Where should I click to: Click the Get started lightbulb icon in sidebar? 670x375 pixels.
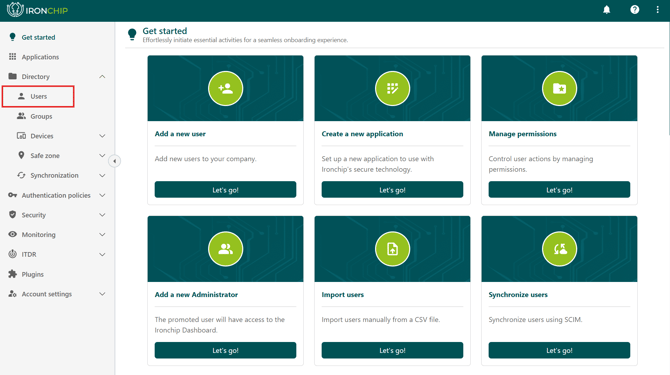click(12, 37)
